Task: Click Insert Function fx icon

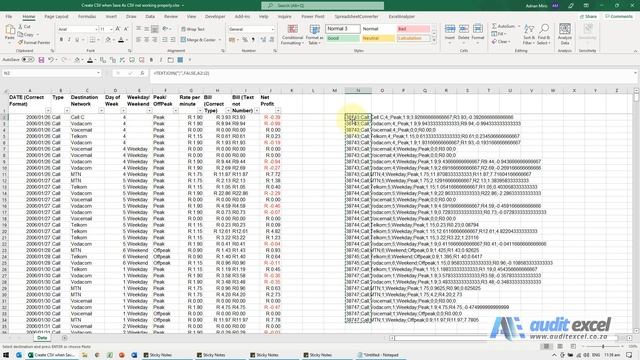Action: [142, 73]
